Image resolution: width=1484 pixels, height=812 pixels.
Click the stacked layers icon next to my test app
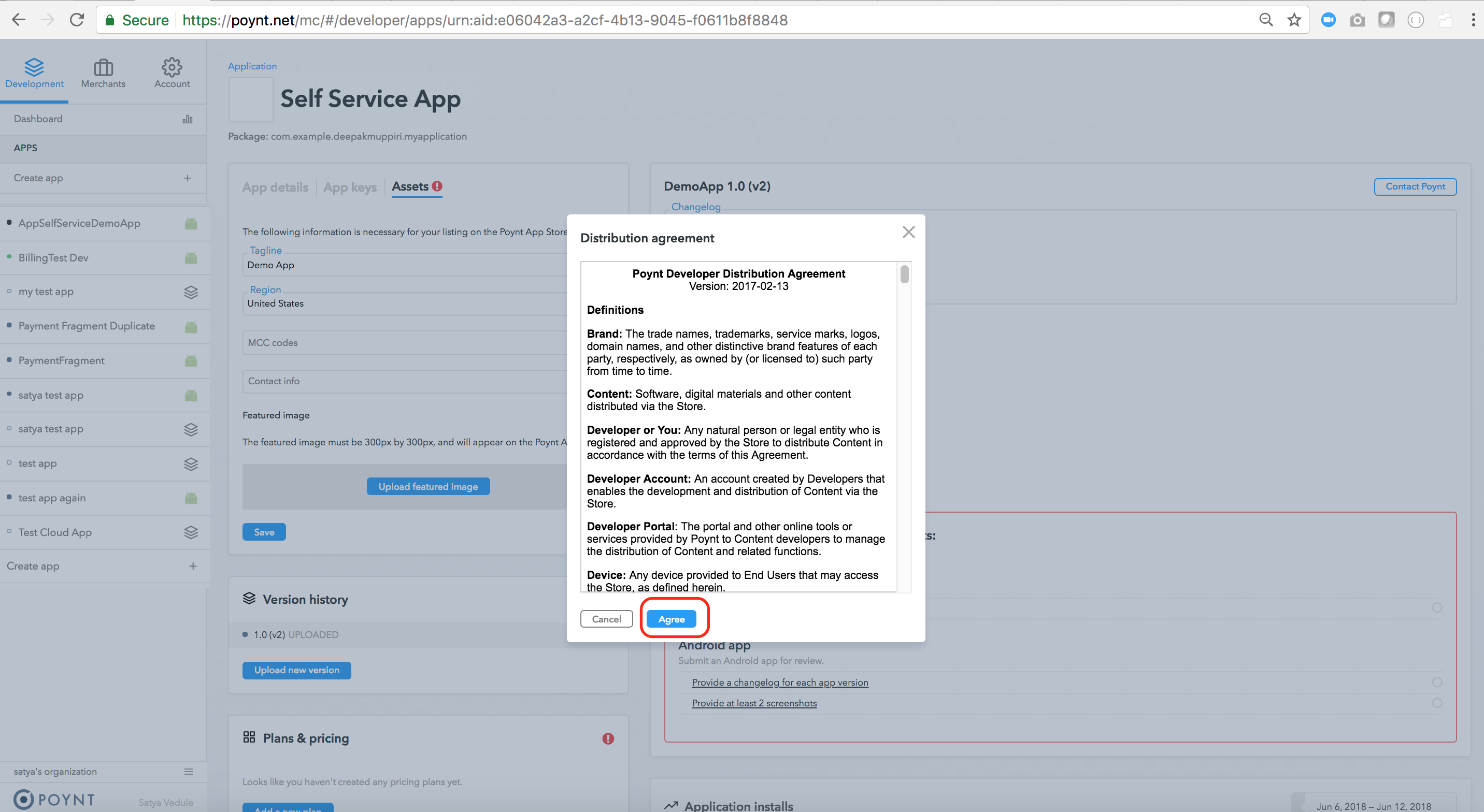(x=189, y=292)
